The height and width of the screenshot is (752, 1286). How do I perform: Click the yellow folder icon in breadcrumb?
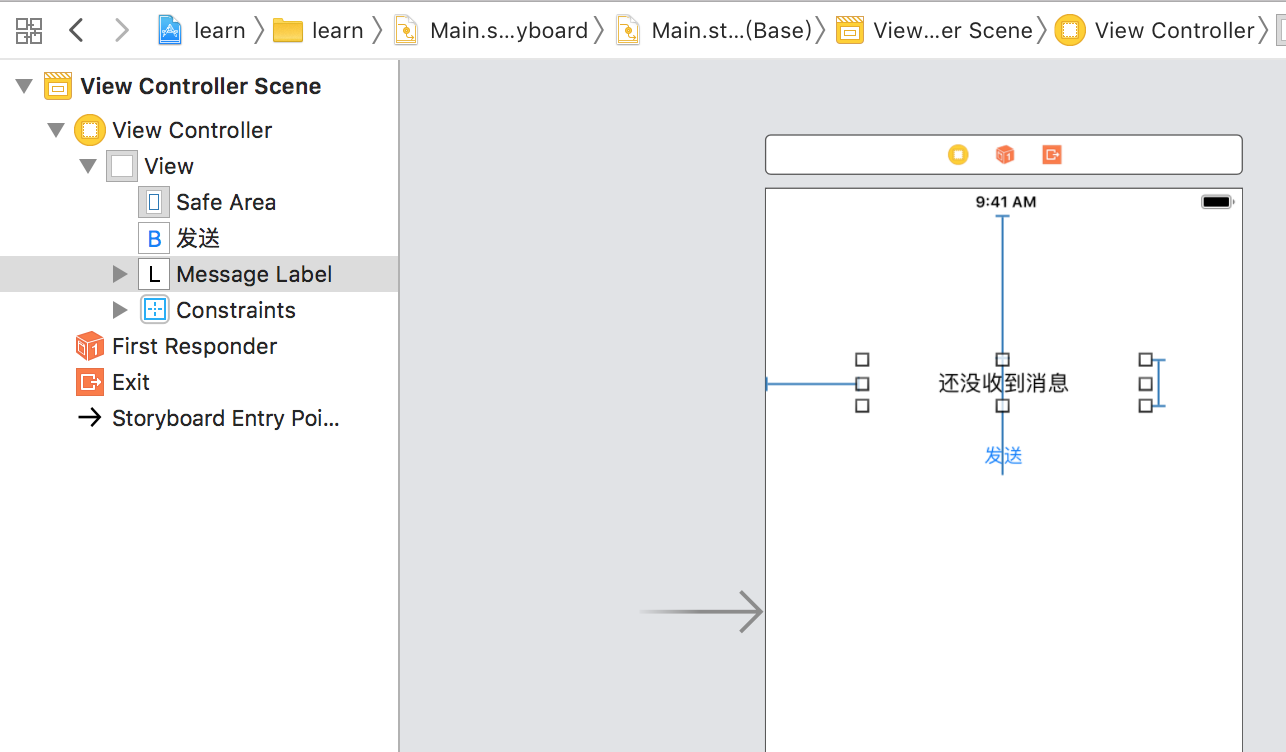click(288, 31)
